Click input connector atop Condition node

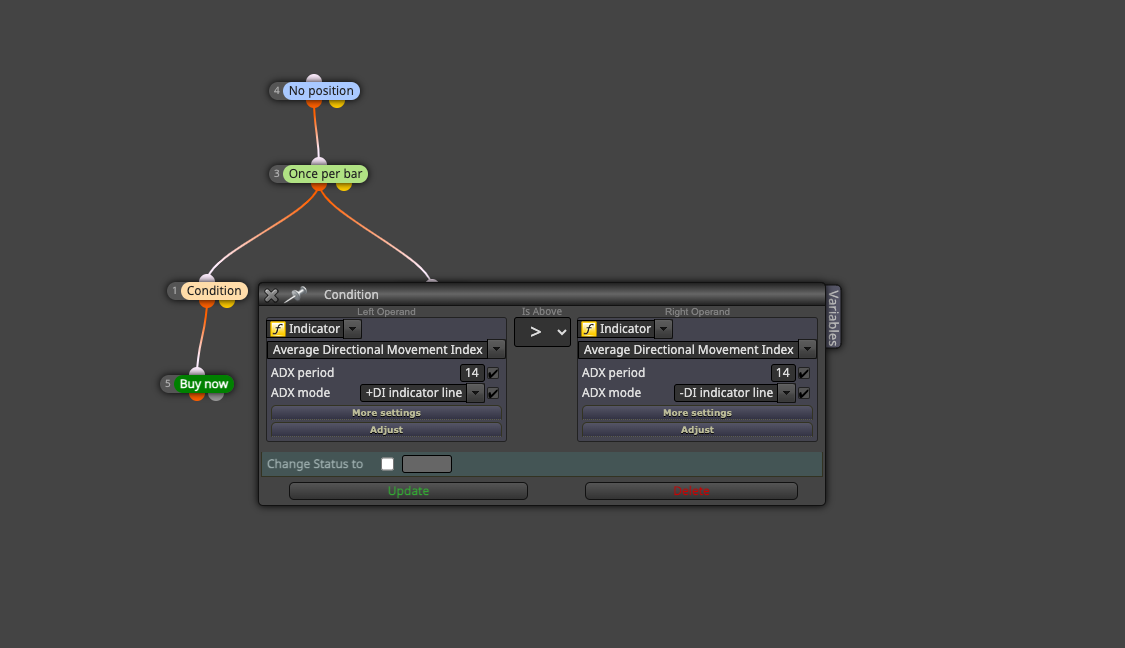(207, 278)
